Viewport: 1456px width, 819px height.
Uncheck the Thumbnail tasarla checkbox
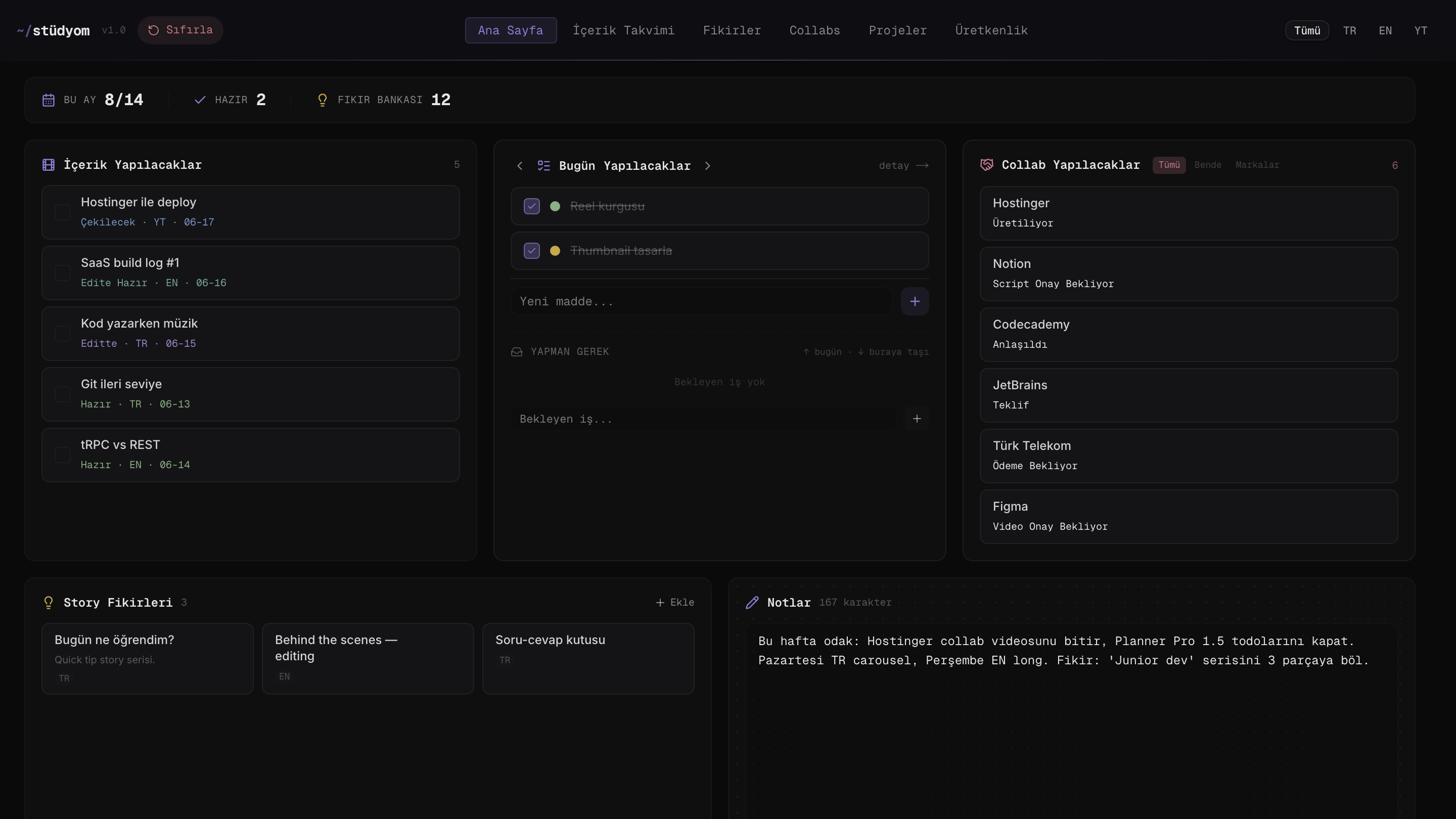coord(531,250)
